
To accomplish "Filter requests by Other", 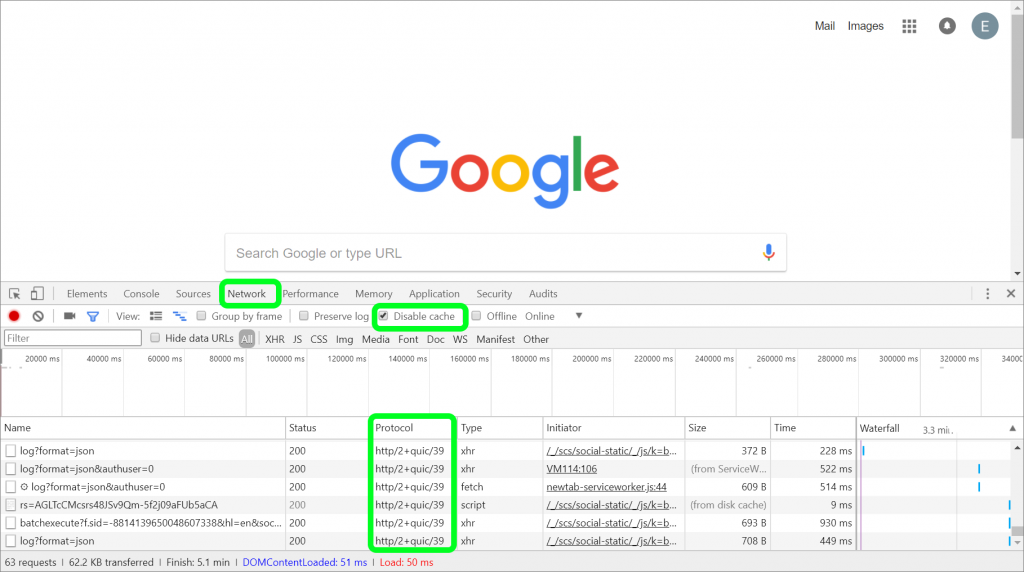I will (x=536, y=340).
